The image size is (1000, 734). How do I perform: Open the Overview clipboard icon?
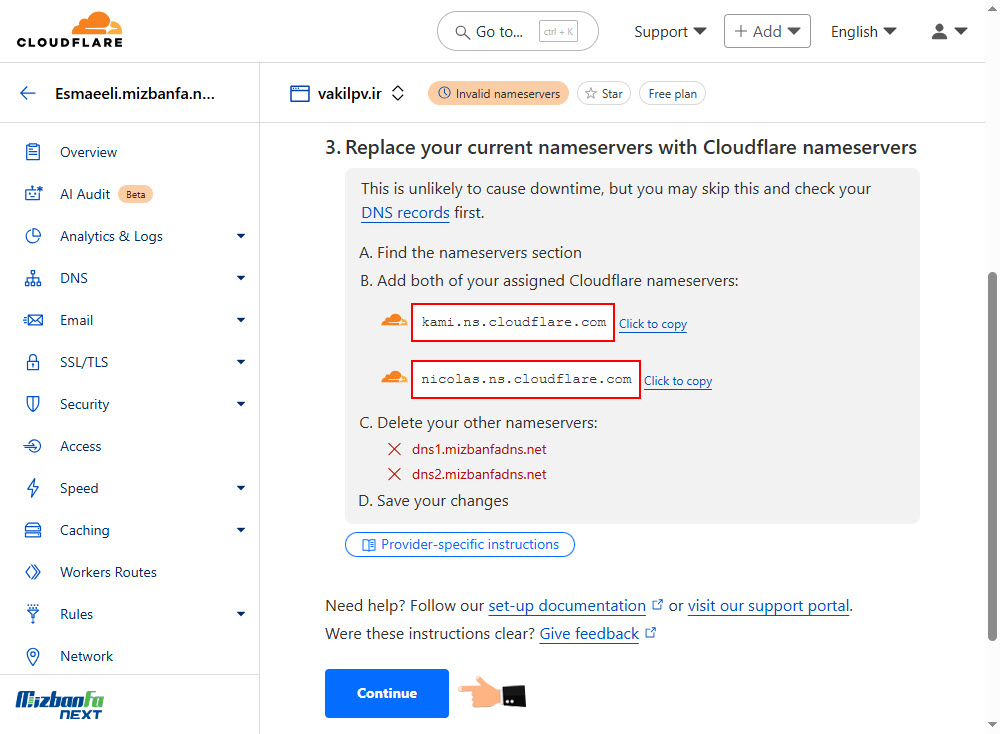pyautogui.click(x=33, y=152)
